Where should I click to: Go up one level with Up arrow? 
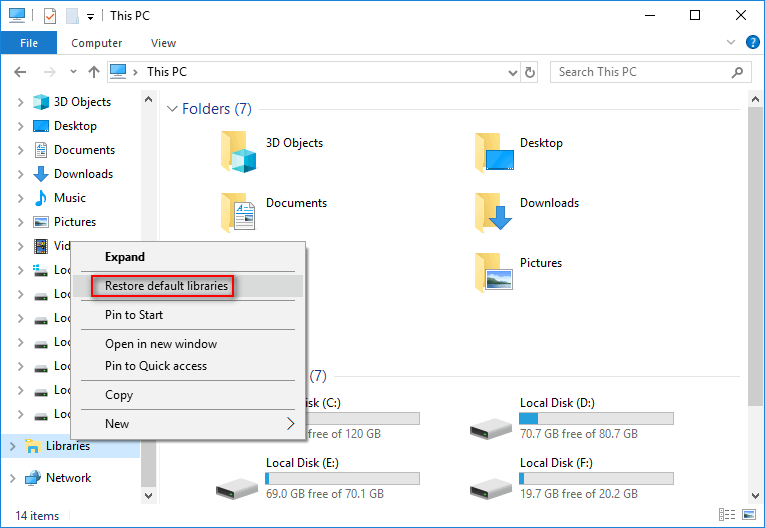click(94, 72)
